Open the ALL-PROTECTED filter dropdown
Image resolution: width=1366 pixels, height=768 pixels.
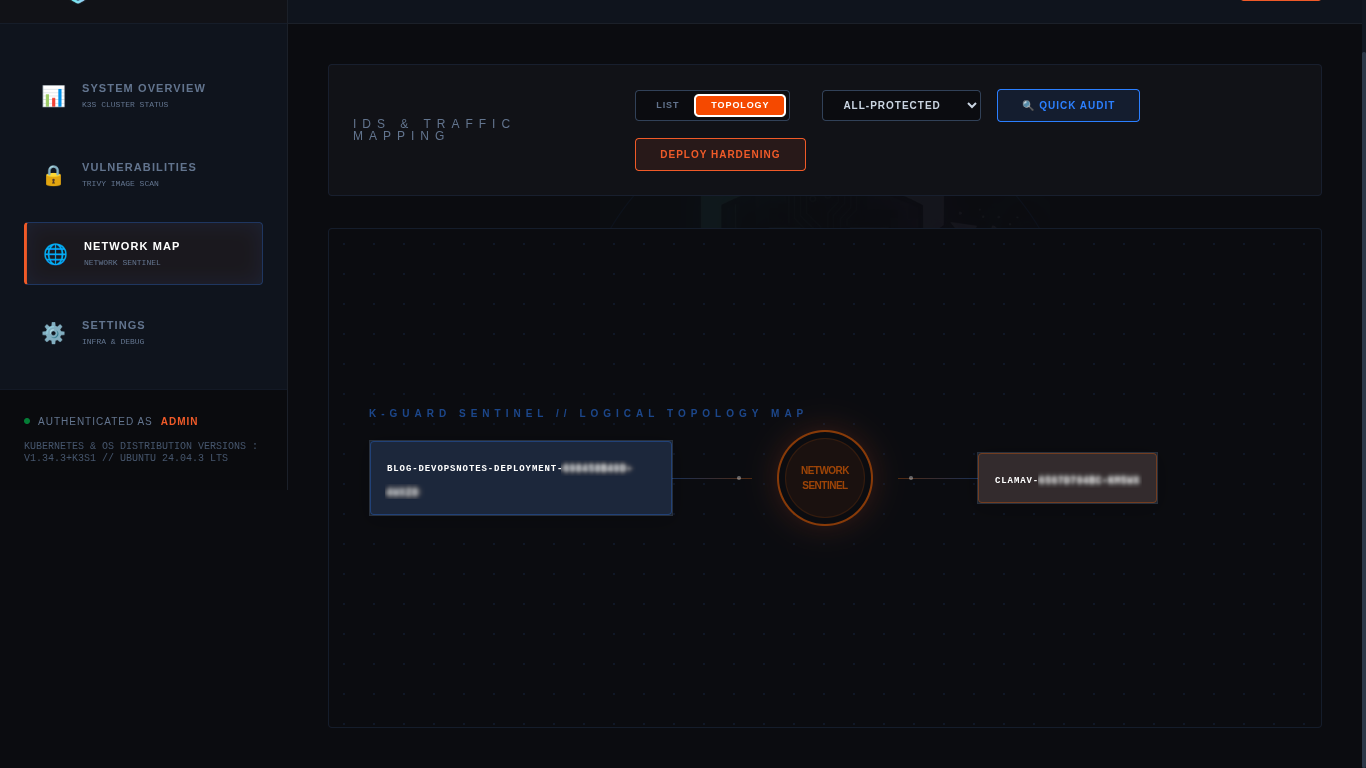click(x=900, y=105)
